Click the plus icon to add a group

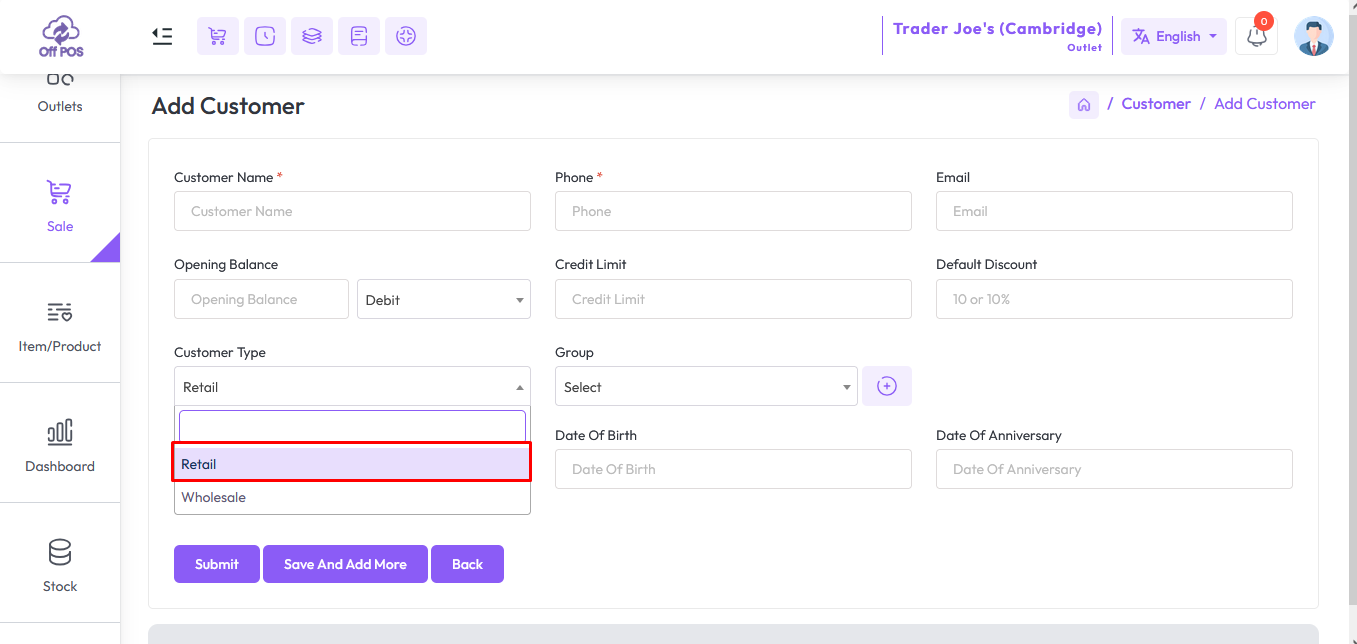point(886,387)
